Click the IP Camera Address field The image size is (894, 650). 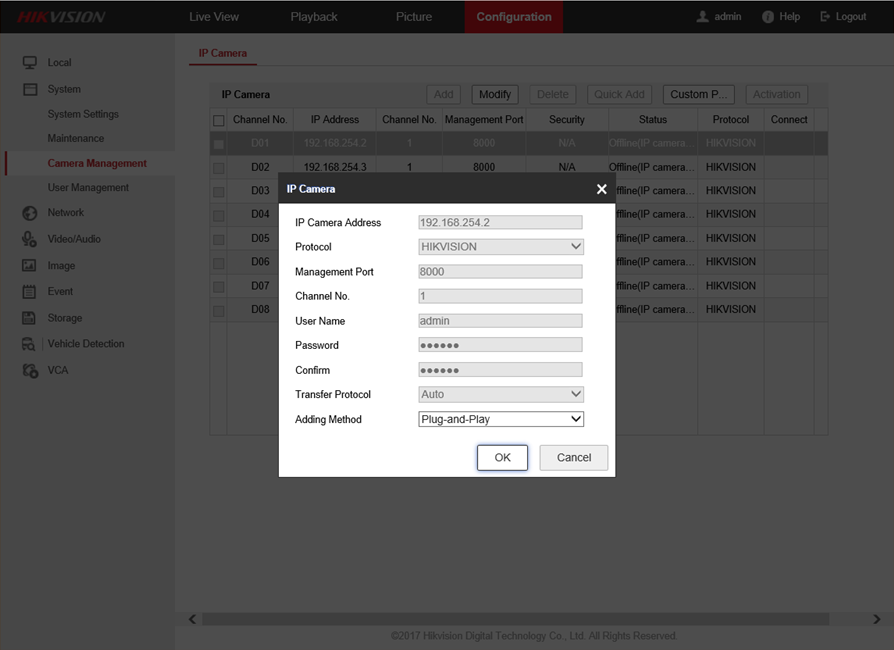click(x=500, y=223)
